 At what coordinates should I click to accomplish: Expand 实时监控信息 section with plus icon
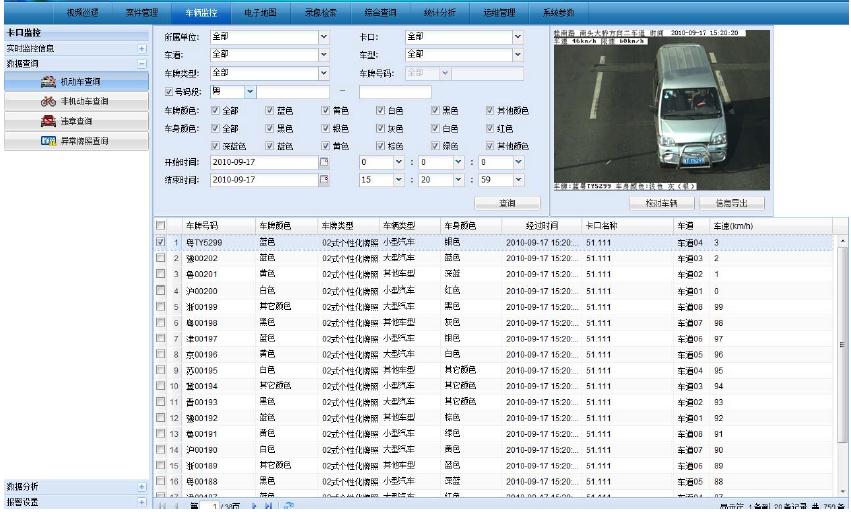142,48
